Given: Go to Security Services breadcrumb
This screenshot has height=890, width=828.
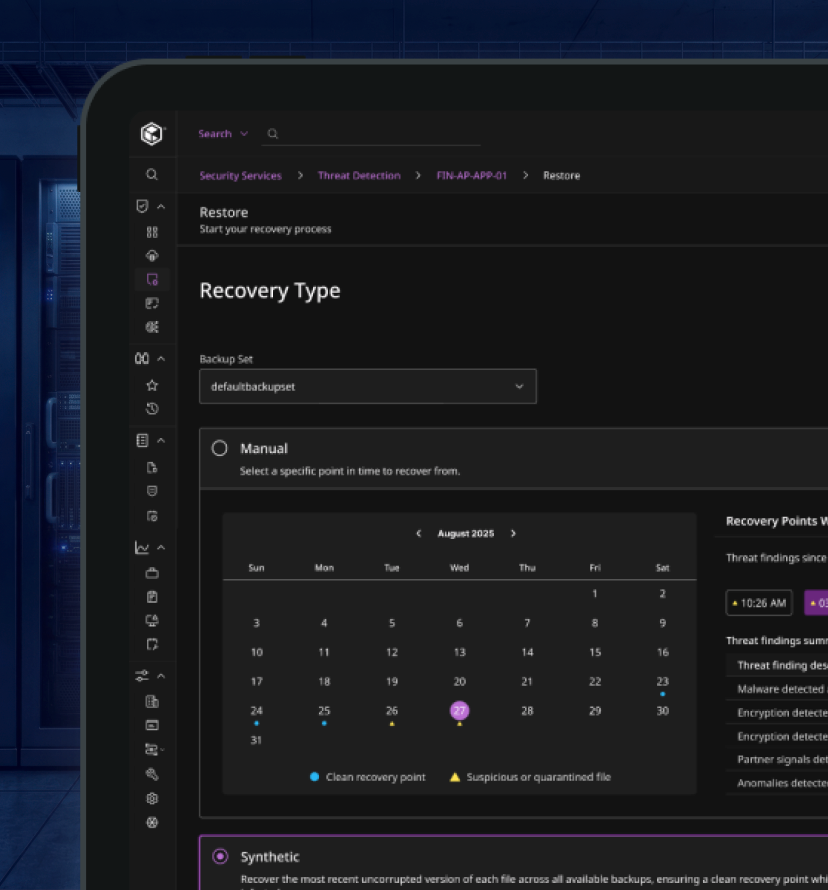Looking at the screenshot, I should click(x=240, y=176).
